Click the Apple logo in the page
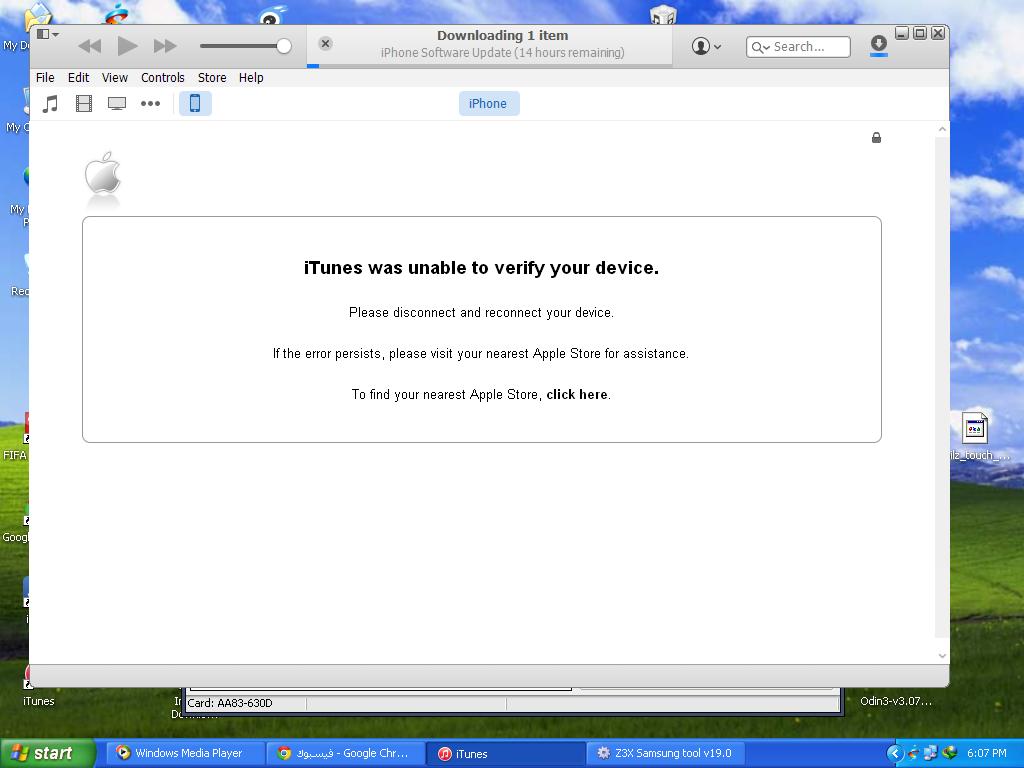The width and height of the screenshot is (1024, 768). point(103,173)
